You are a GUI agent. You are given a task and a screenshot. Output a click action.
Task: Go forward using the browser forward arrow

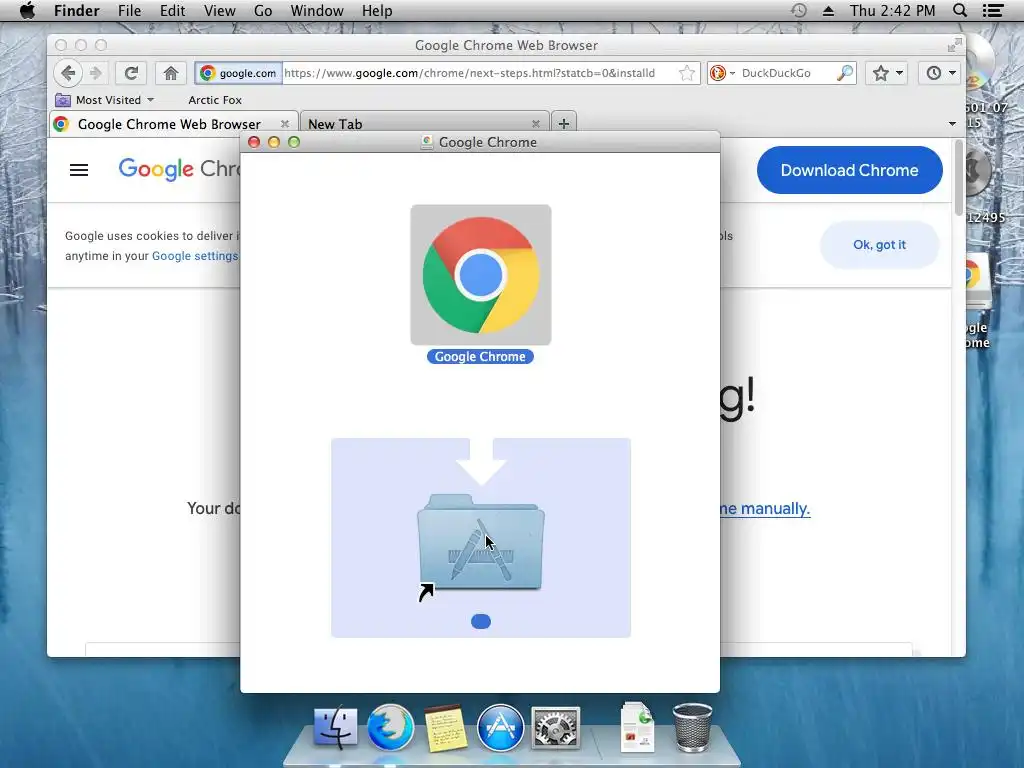pos(95,73)
